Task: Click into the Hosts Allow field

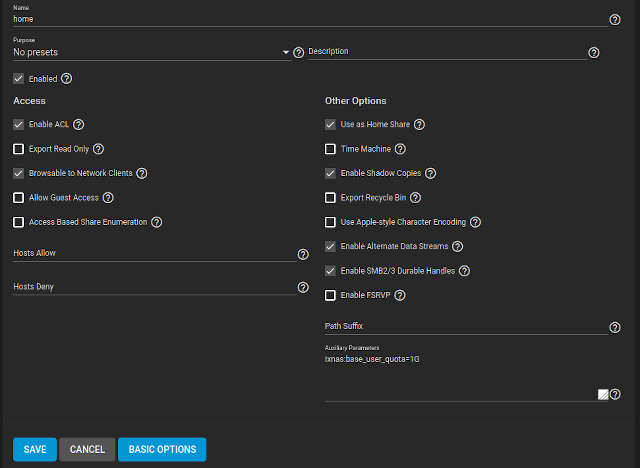Action: (x=154, y=253)
